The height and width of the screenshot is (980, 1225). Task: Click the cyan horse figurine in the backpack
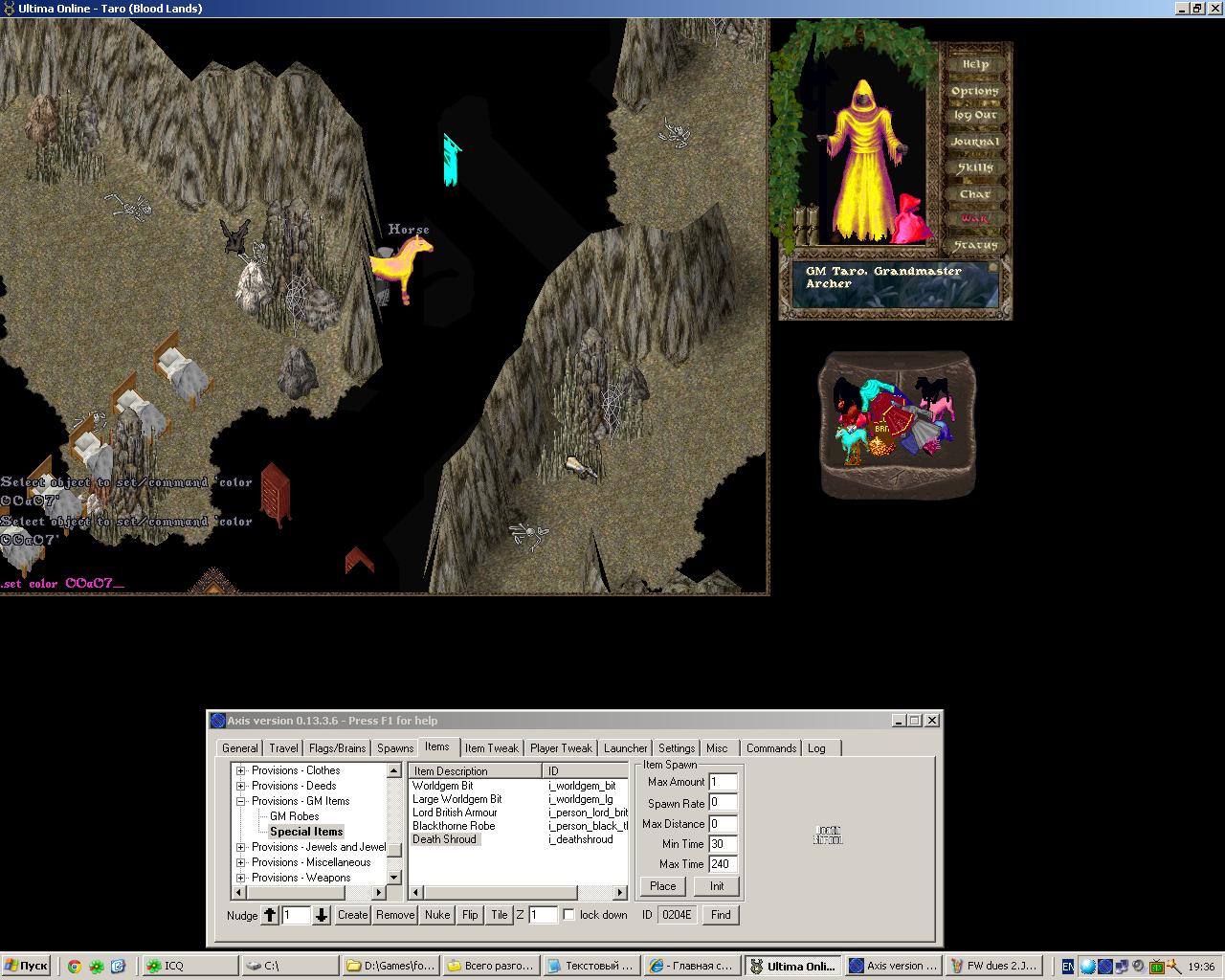tap(851, 445)
